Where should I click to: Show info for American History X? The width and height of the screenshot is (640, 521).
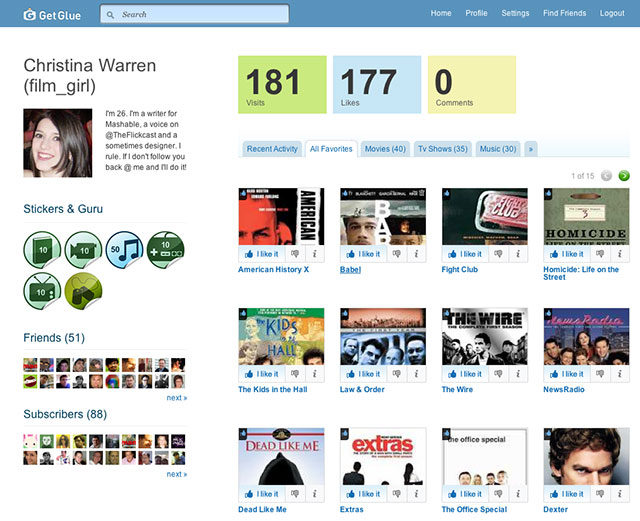[315, 254]
